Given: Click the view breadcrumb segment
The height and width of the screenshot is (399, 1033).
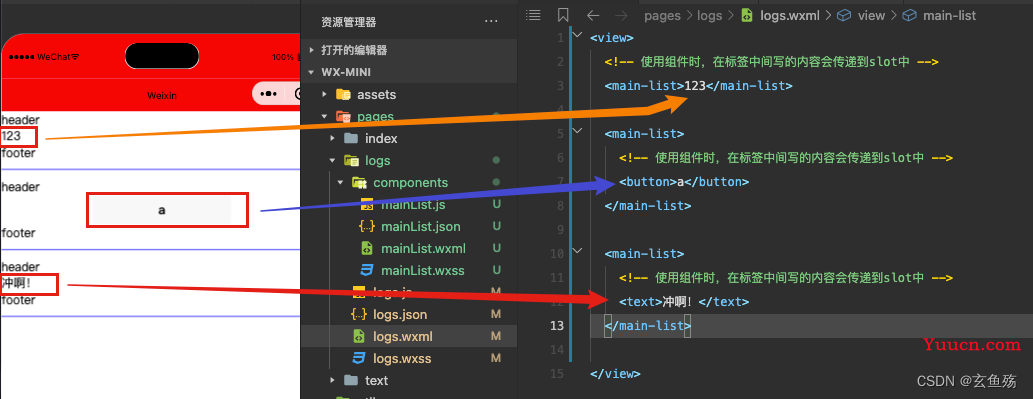Looking at the screenshot, I should [x=872, y=16].
